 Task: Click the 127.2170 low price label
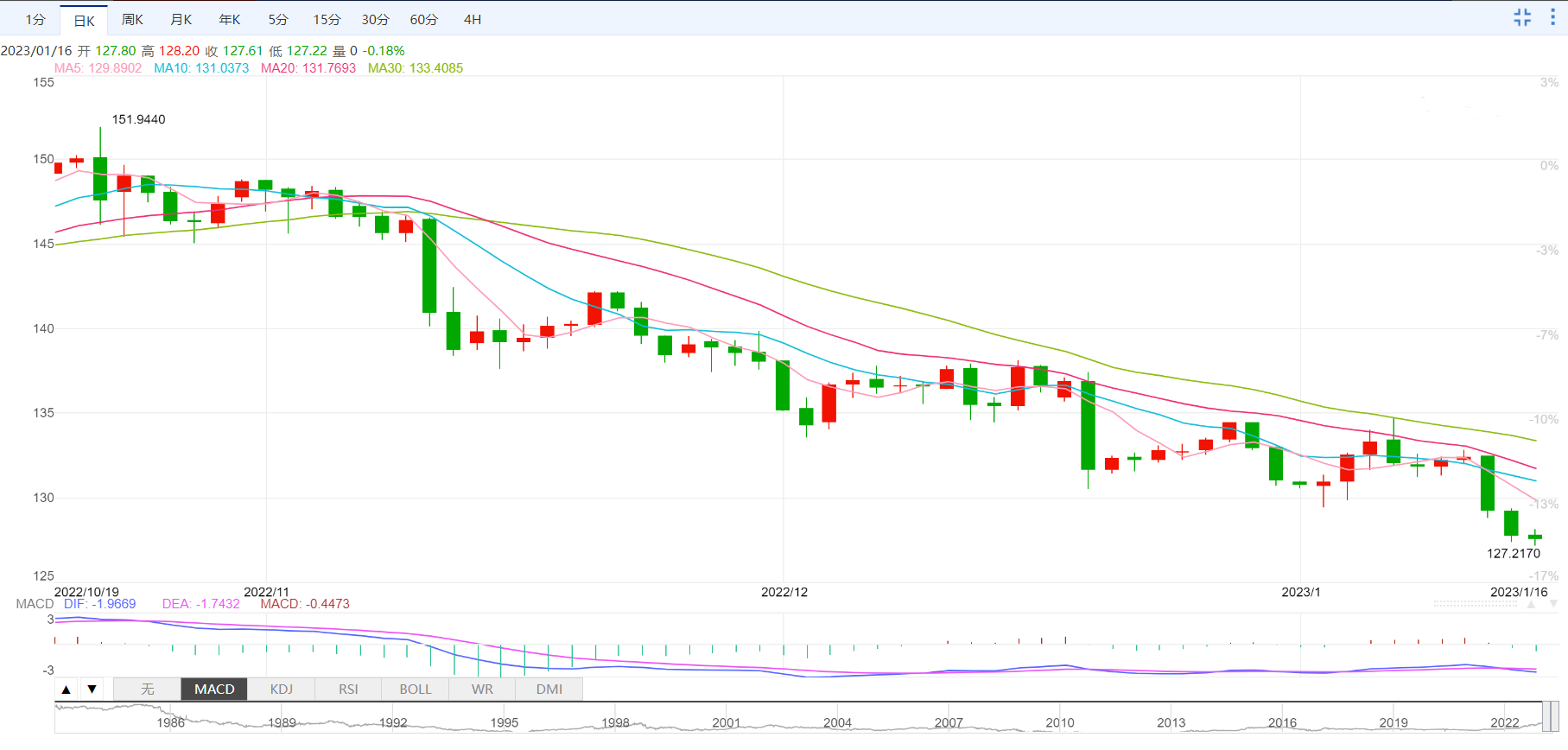1514,553
